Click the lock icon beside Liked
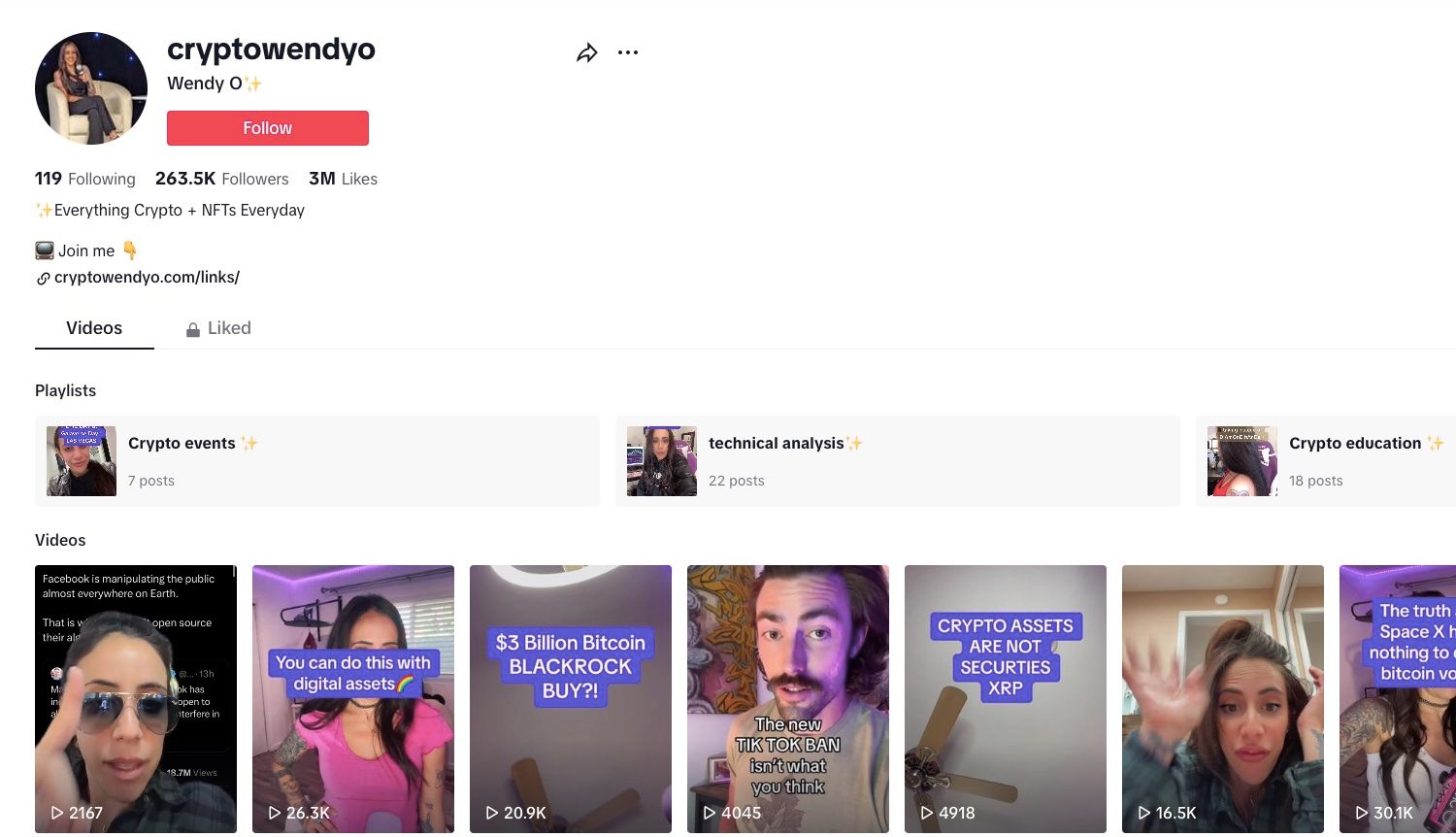This screenshot has height=837, width=1456. [x=193, y=330]
